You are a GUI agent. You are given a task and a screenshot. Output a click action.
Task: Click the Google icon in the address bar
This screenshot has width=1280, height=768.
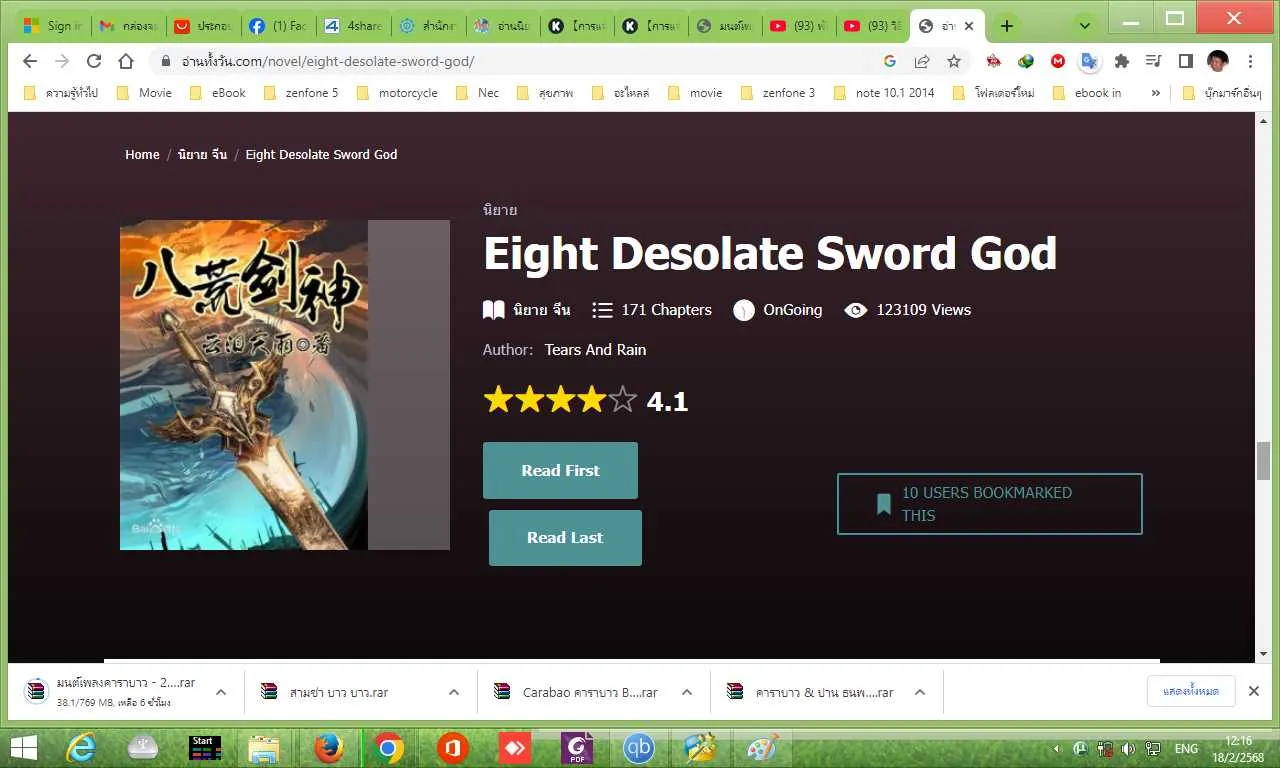(x=890, y=61)
